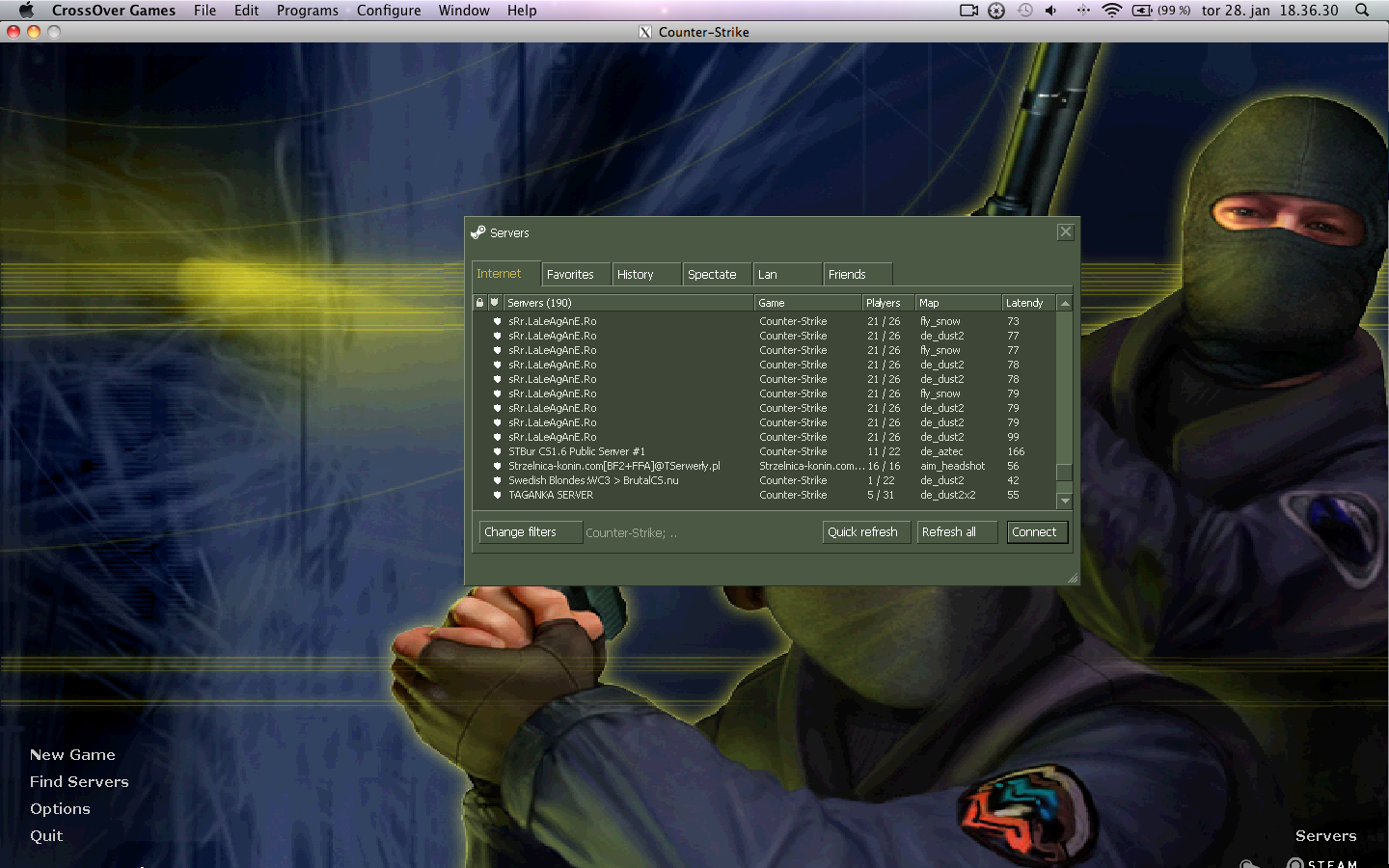This screenshot has height=868, width=1389.
Task: Click shield icon beside STBur CS1.6 Public Server
Action: [x=498, y=451]
